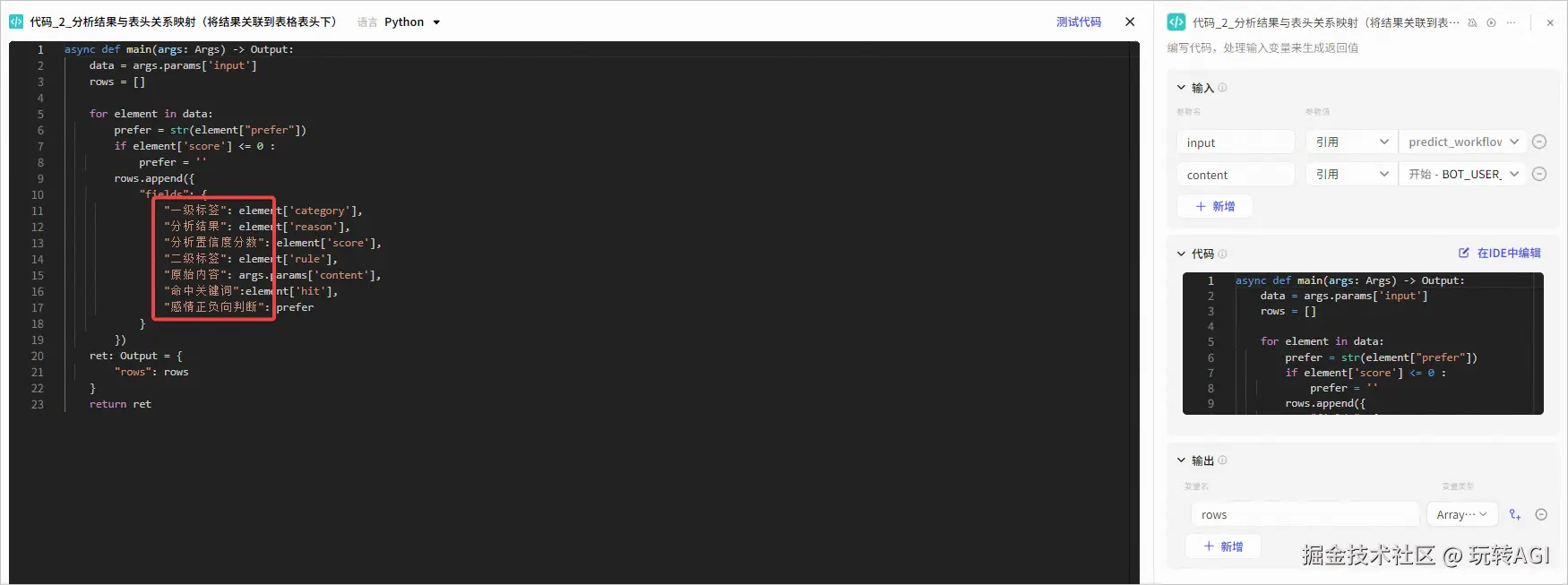Viewport: 1568px width, 585px height.
Task: Click the debug flask icon in panel header
Action: tap(1472, 22)
